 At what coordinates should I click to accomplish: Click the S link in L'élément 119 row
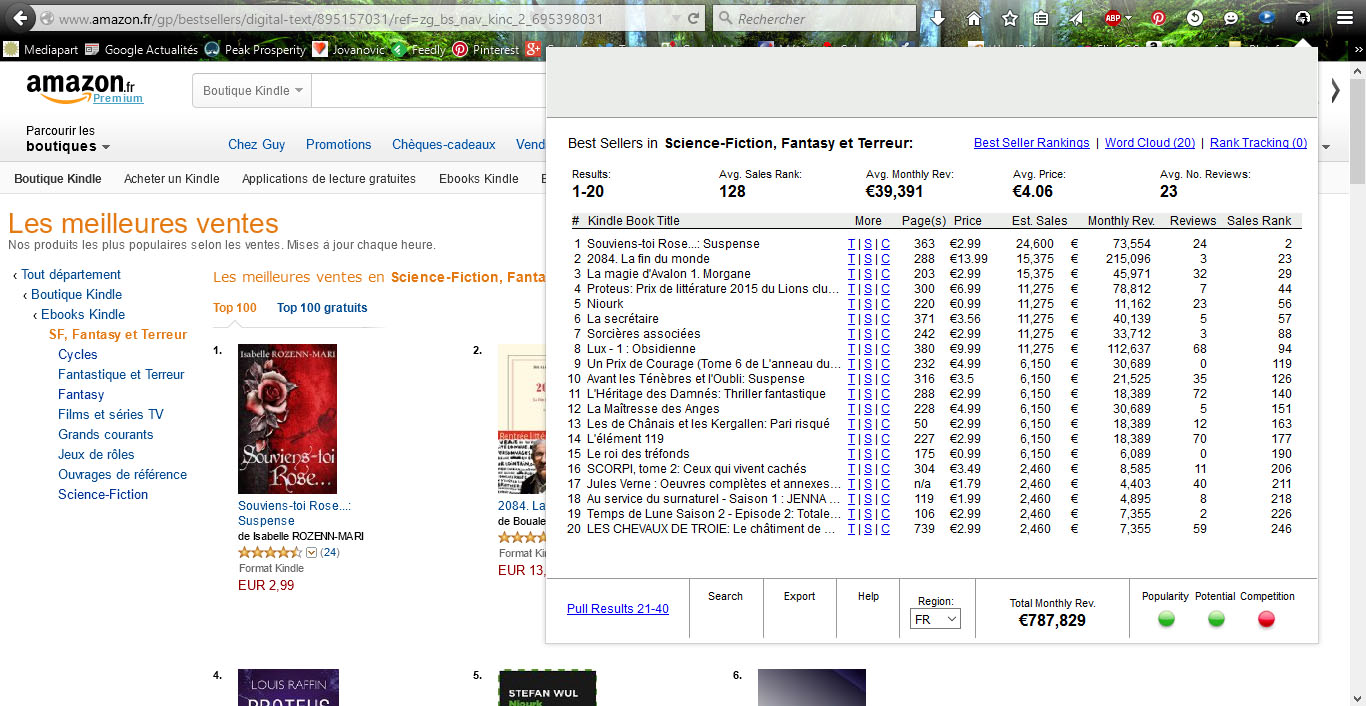pos(868,439)
